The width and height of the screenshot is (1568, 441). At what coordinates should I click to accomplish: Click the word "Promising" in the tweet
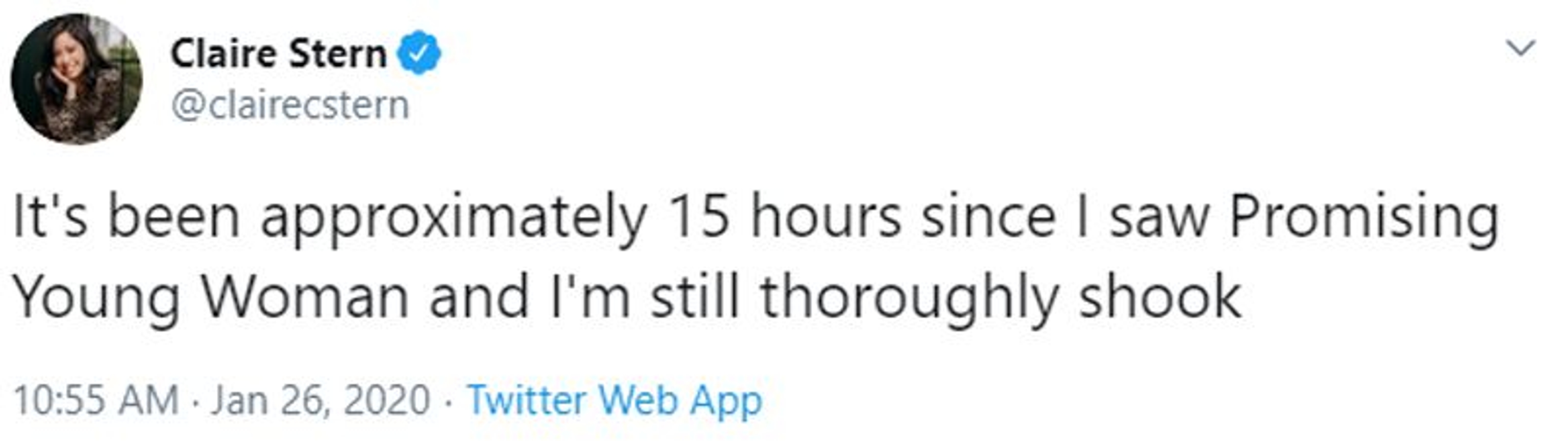(1363, 218)
